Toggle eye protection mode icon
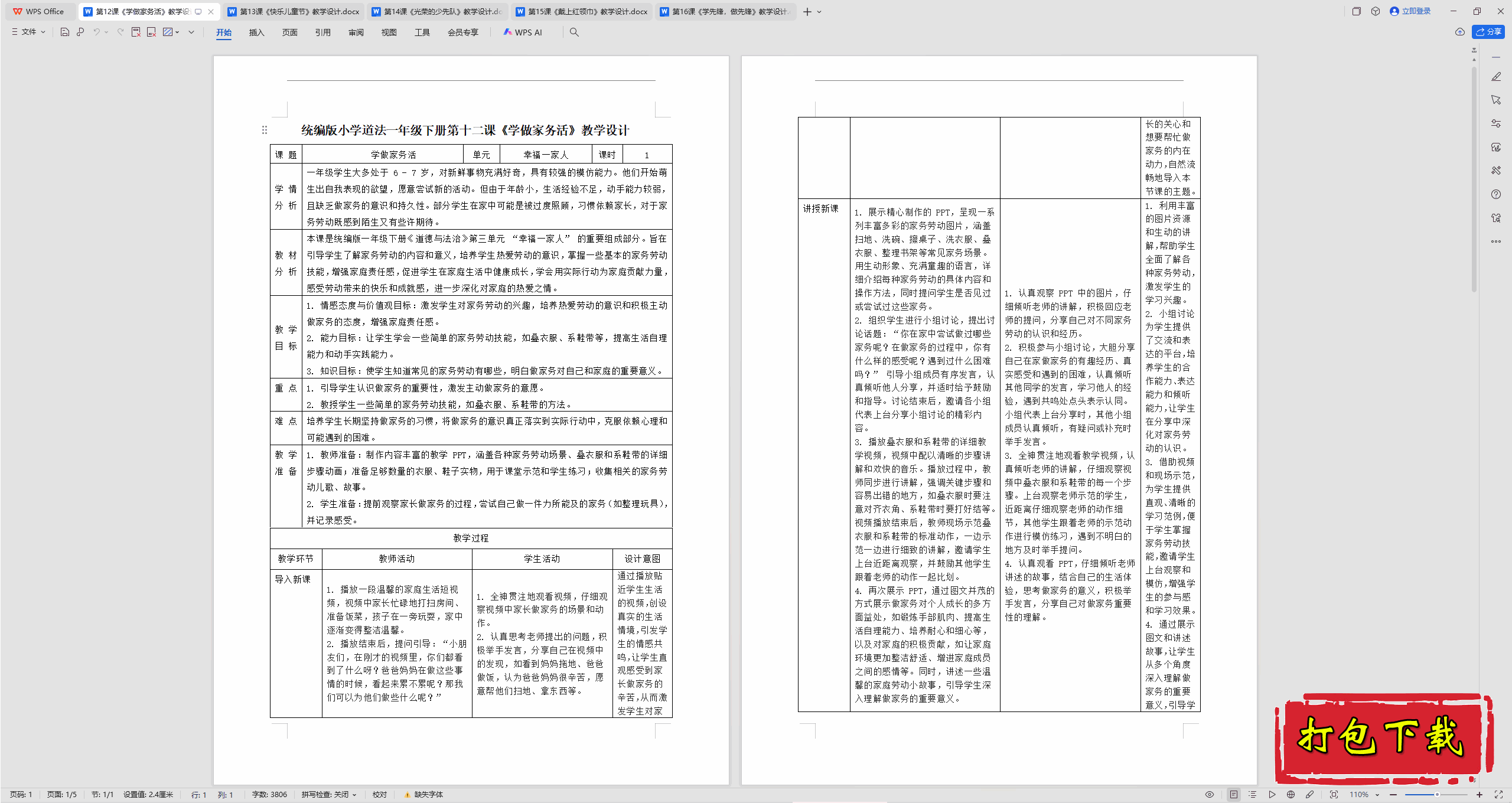This screenshot has width=1512, height=803. (1209, 795)
